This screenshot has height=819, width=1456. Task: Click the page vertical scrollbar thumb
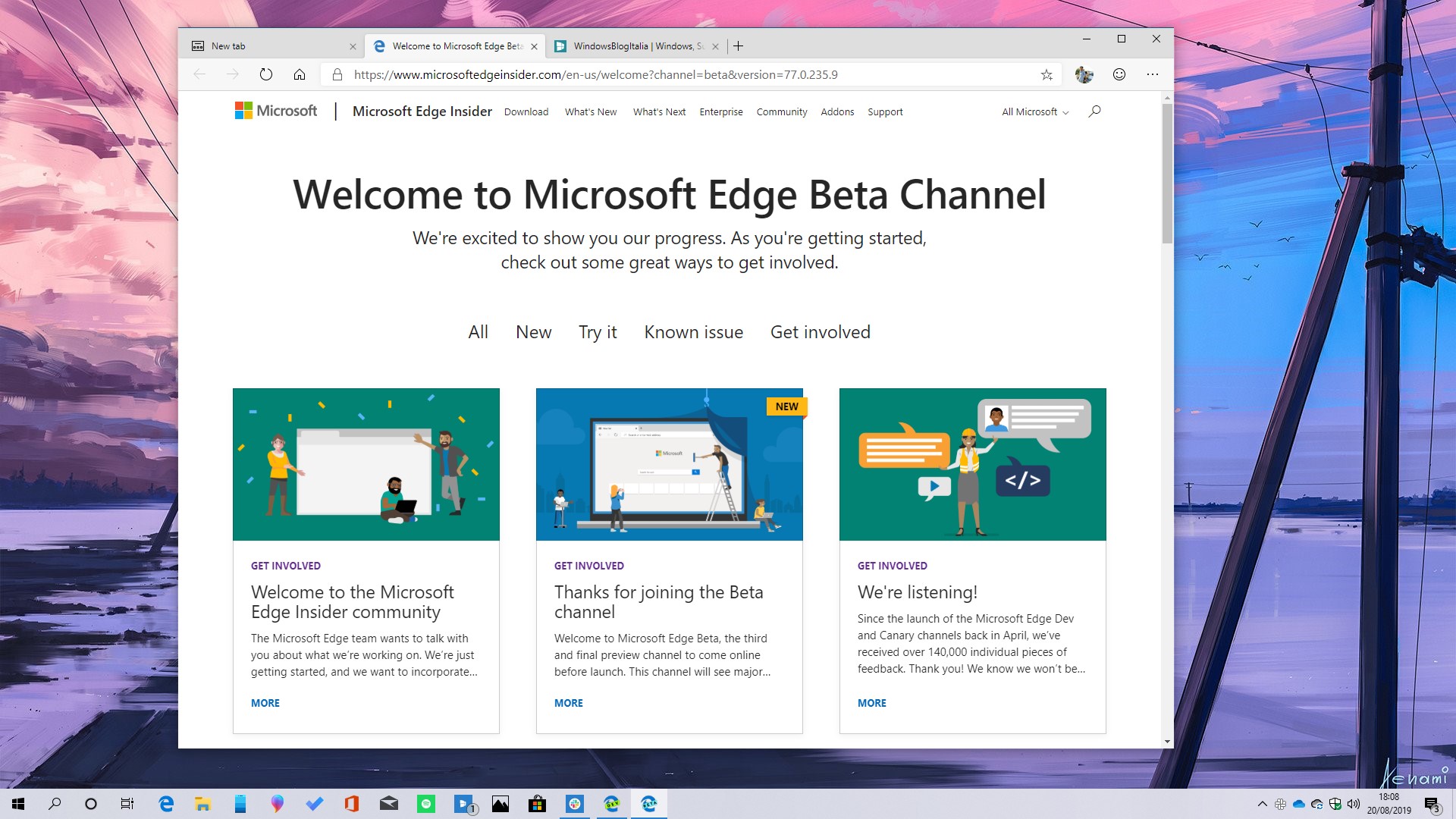coord(1167,174)
